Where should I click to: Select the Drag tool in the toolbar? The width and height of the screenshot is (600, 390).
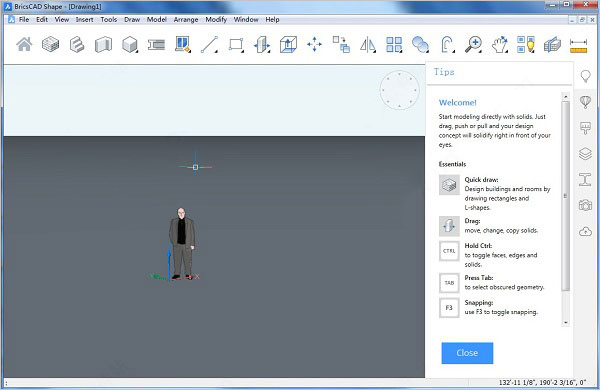coord(262,44)
